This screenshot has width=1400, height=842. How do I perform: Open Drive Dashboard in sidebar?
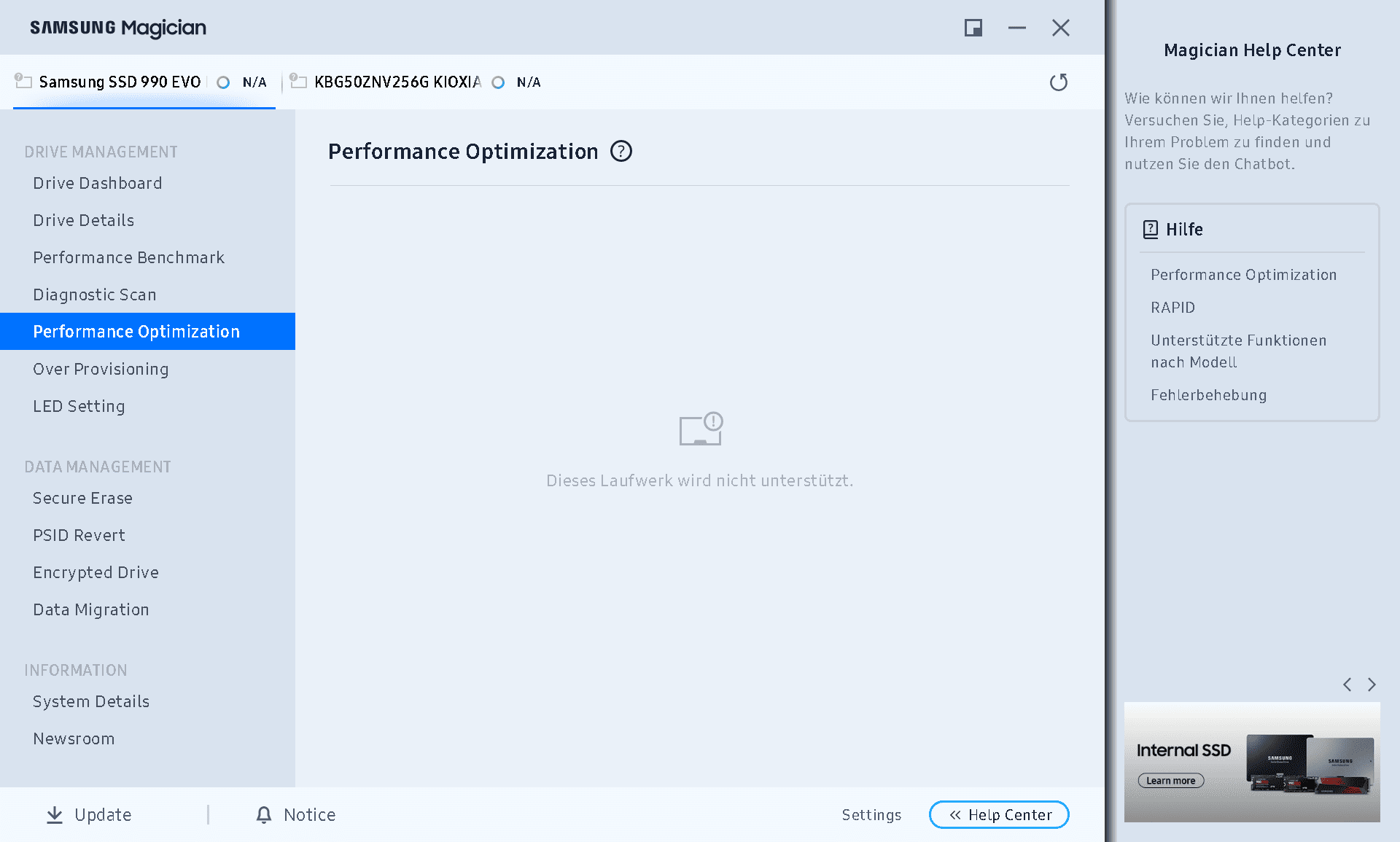coord(98,183)
